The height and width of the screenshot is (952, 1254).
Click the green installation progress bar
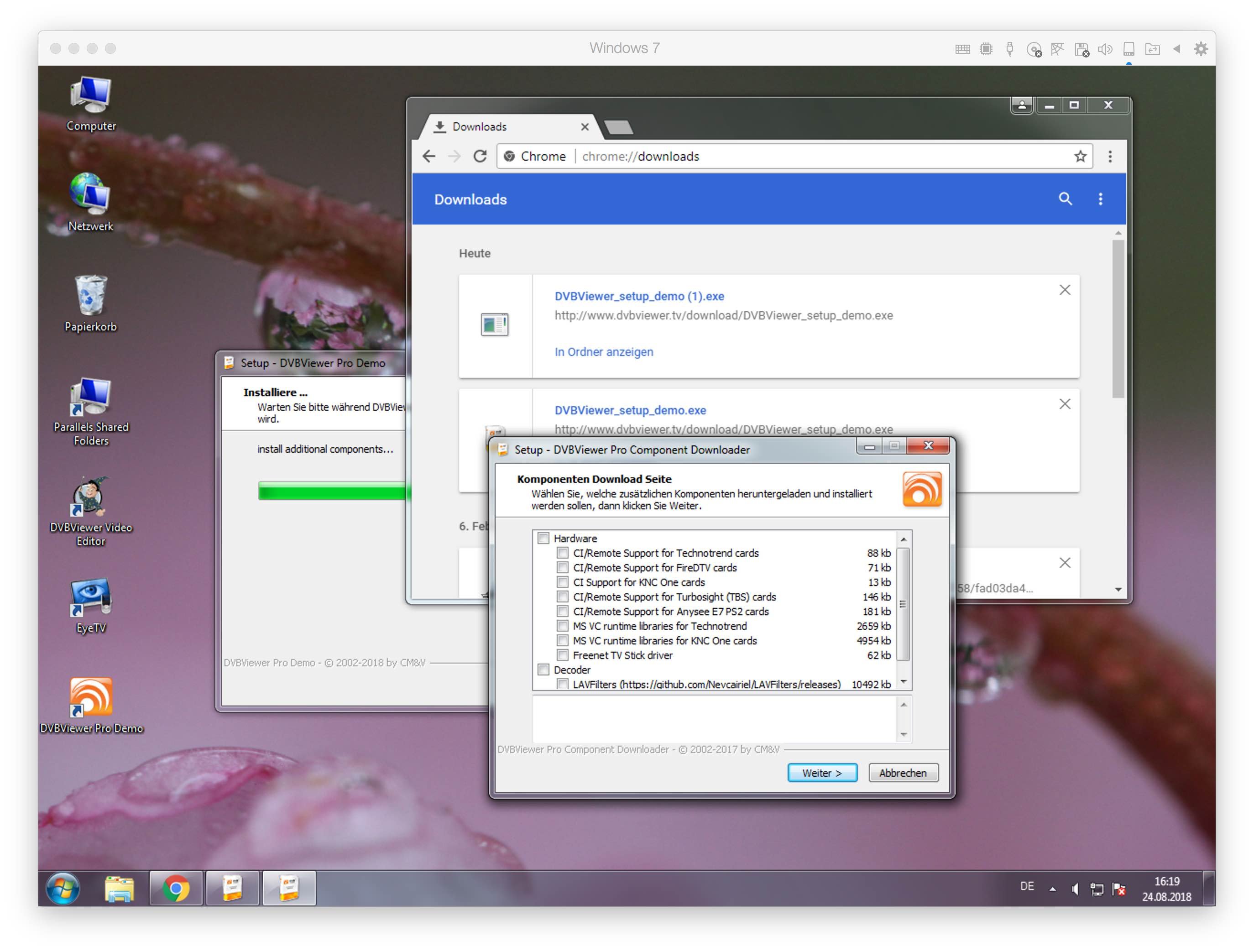333,491
